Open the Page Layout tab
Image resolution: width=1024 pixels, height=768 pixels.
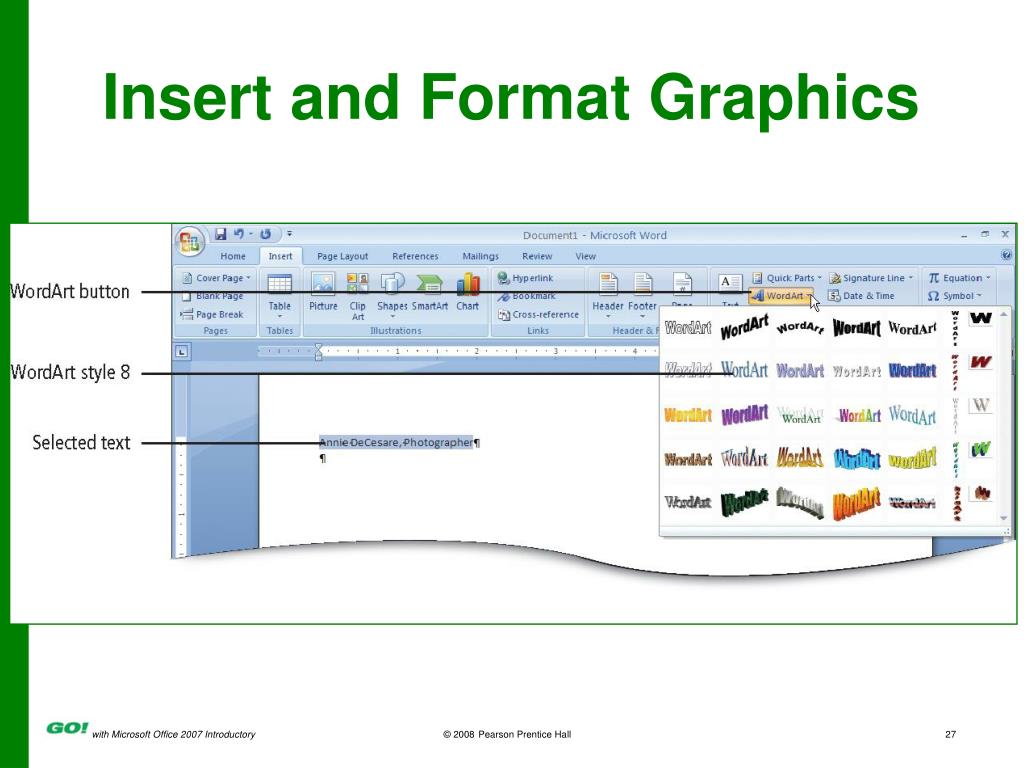[342, 256]
